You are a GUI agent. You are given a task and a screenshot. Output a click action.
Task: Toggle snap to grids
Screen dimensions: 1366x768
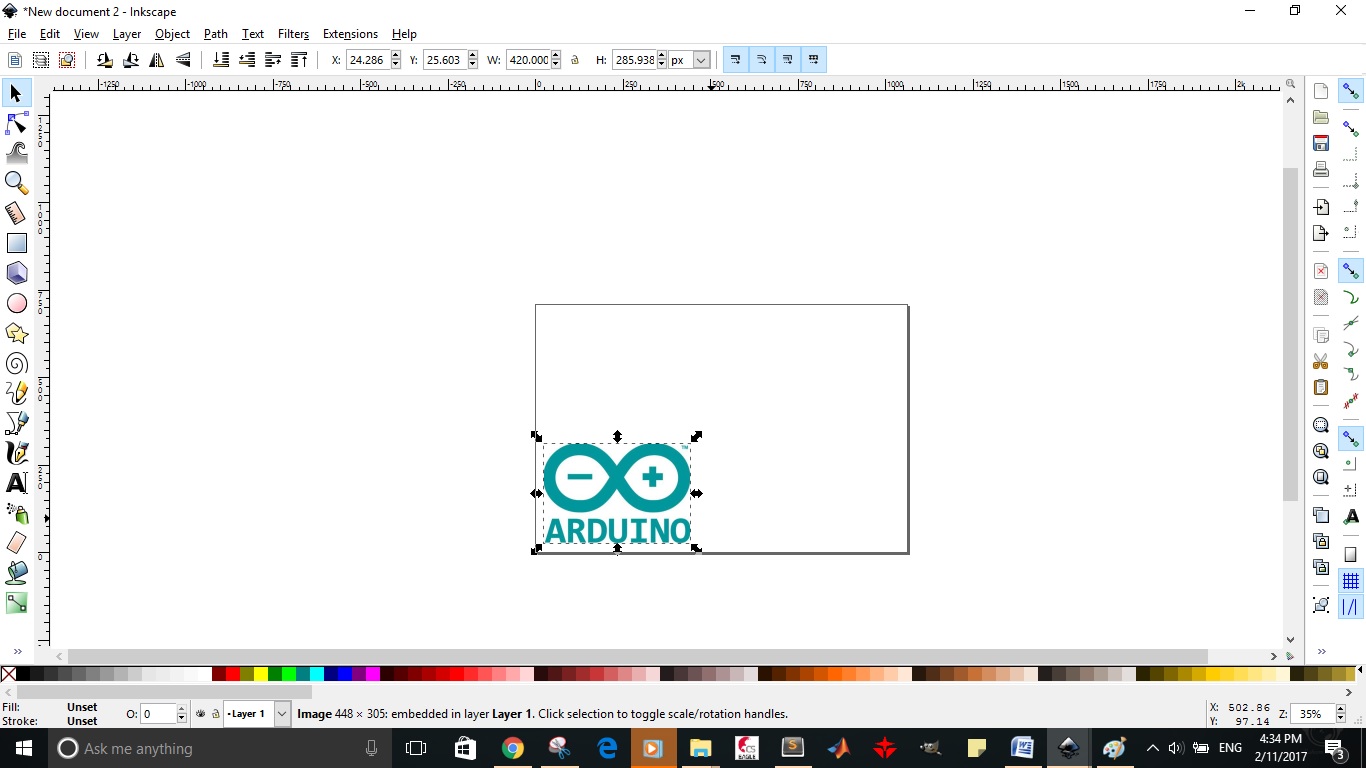[x=1351, y=581]
